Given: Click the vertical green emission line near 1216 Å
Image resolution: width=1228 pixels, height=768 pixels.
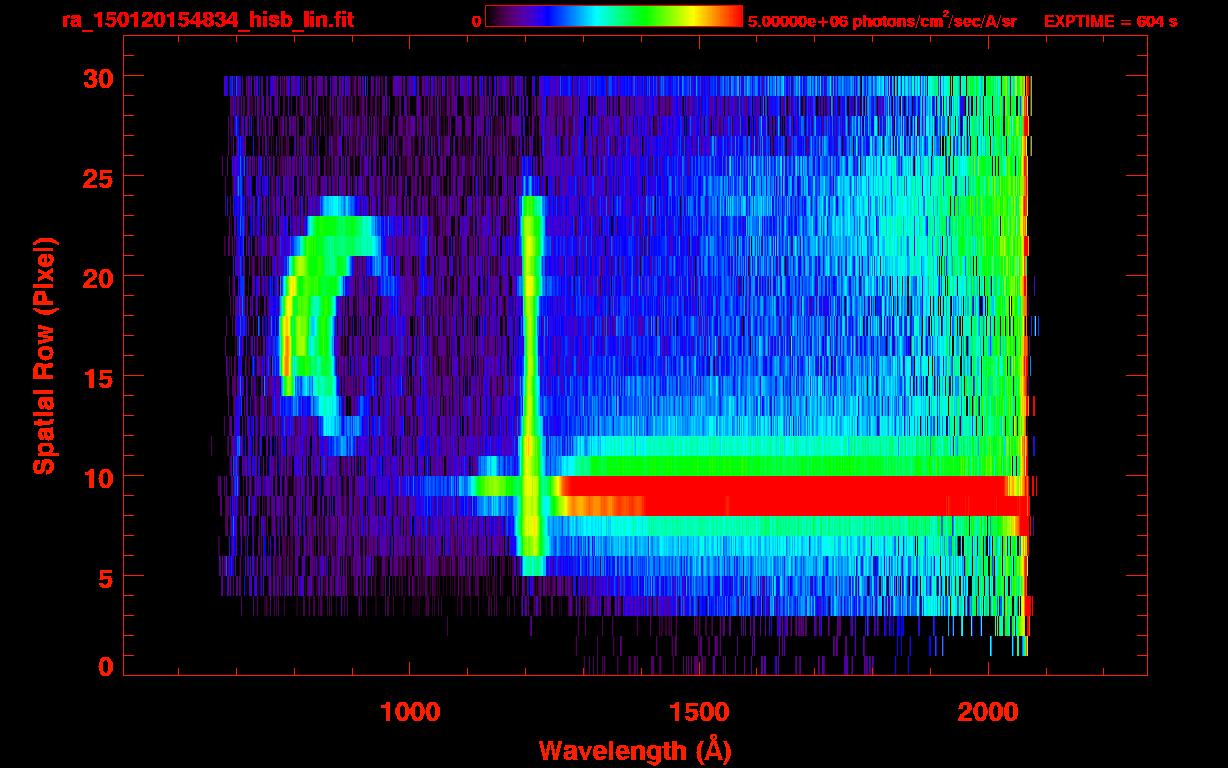Looking at the screenshot, I should coord(531,385).
